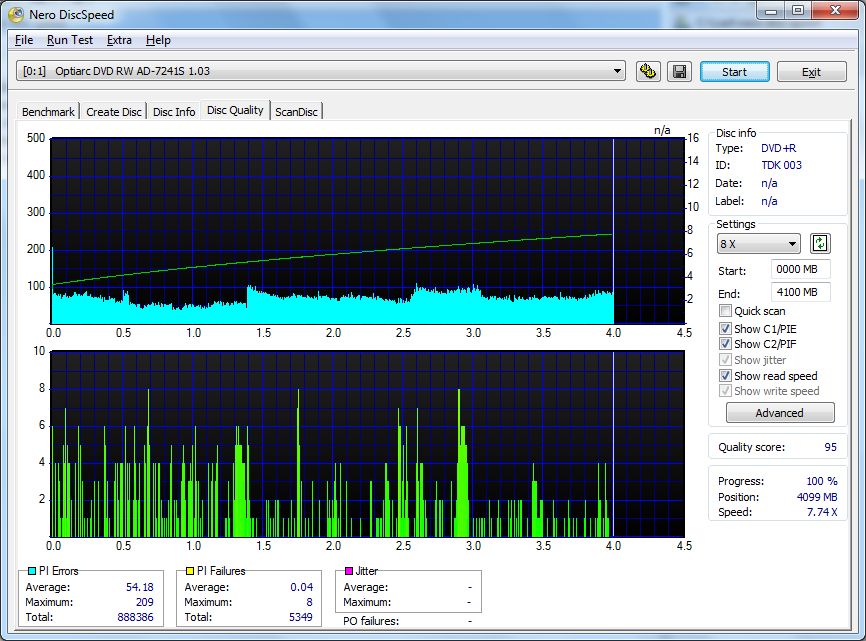Image resolution: width=866 pixels, height=641 pixels.
Task: Disable Show read speed checkbox
Action: coord(725,376)
